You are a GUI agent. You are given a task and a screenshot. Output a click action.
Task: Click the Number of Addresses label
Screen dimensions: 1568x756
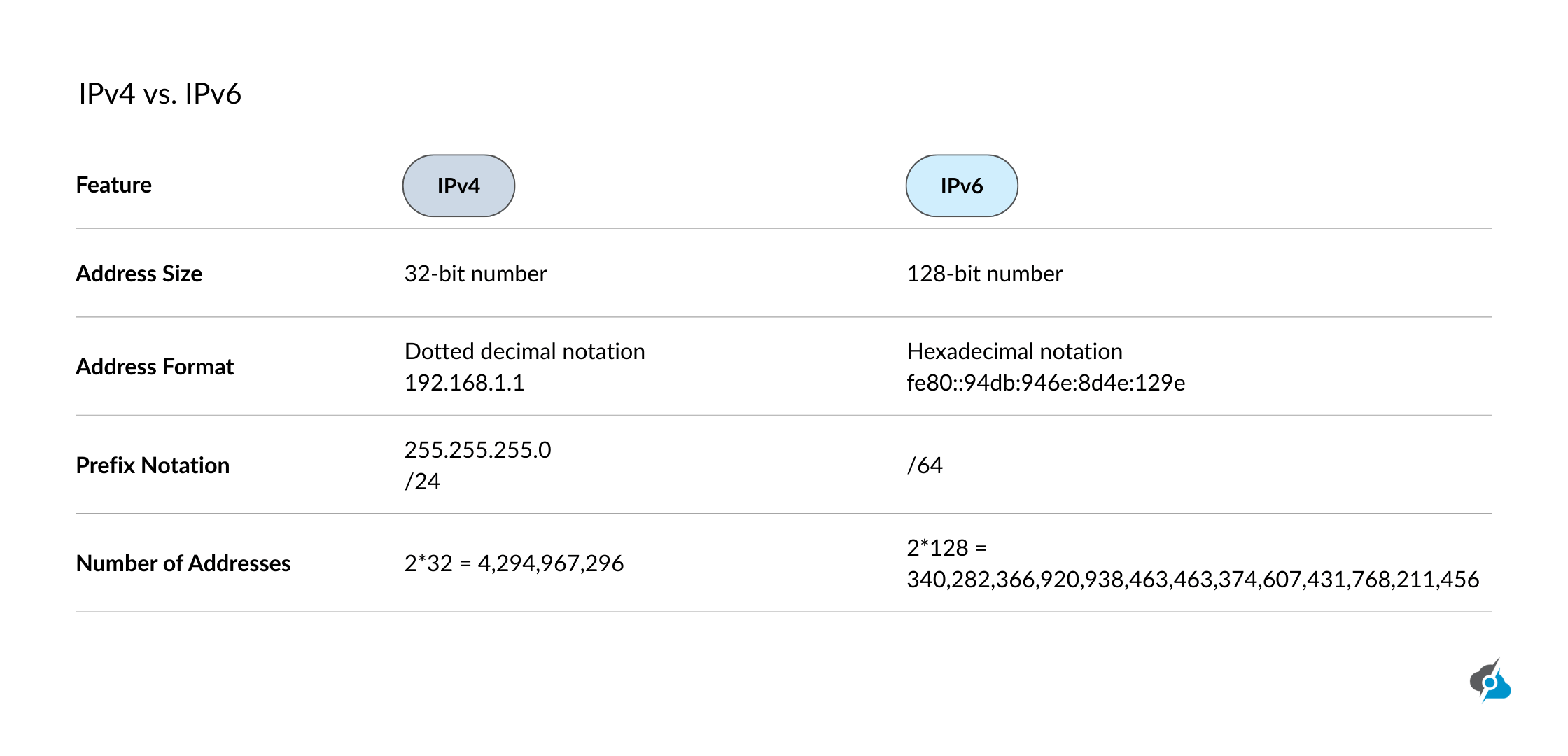(x=183, y=563)
